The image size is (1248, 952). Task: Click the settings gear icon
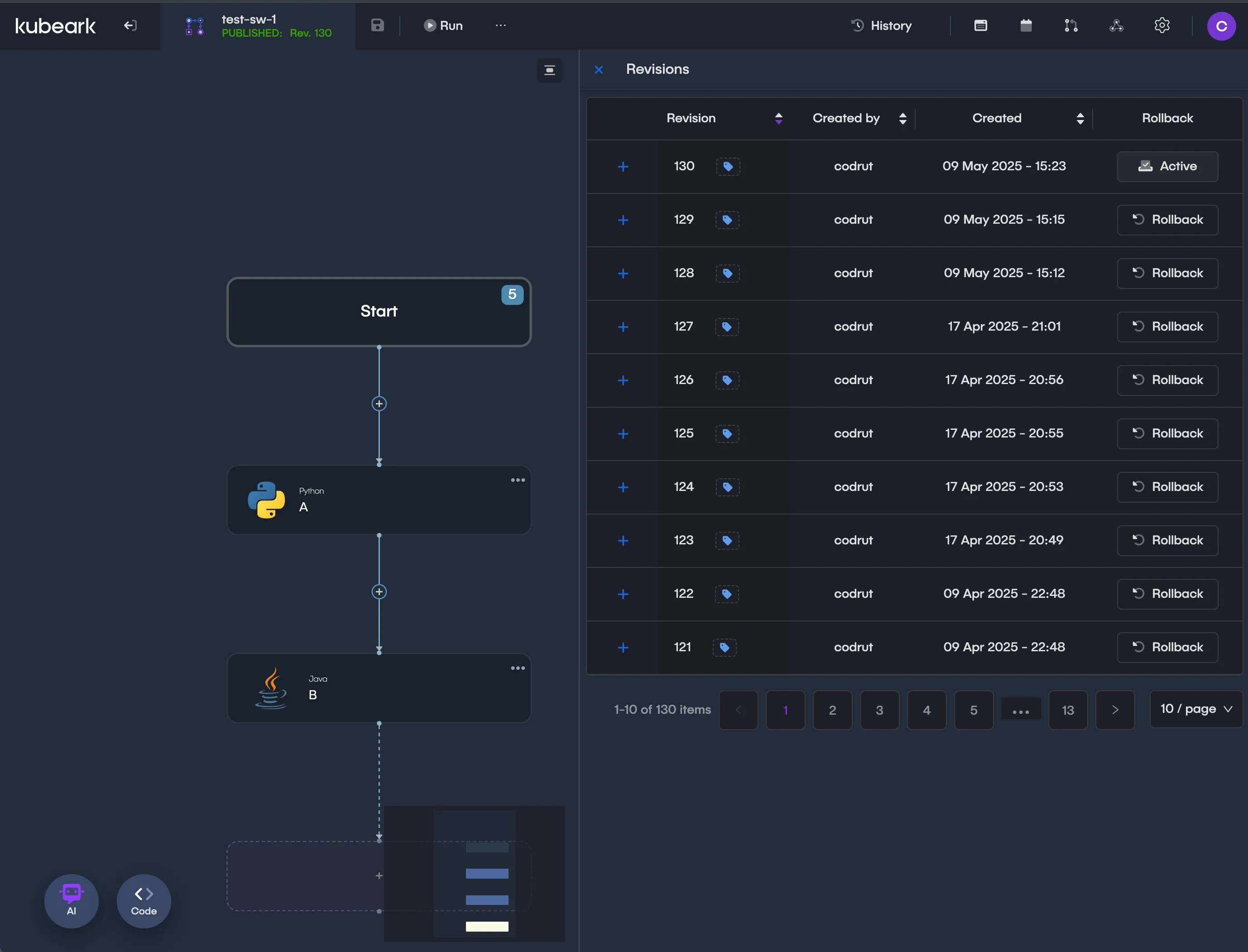tap(1162, 25)
